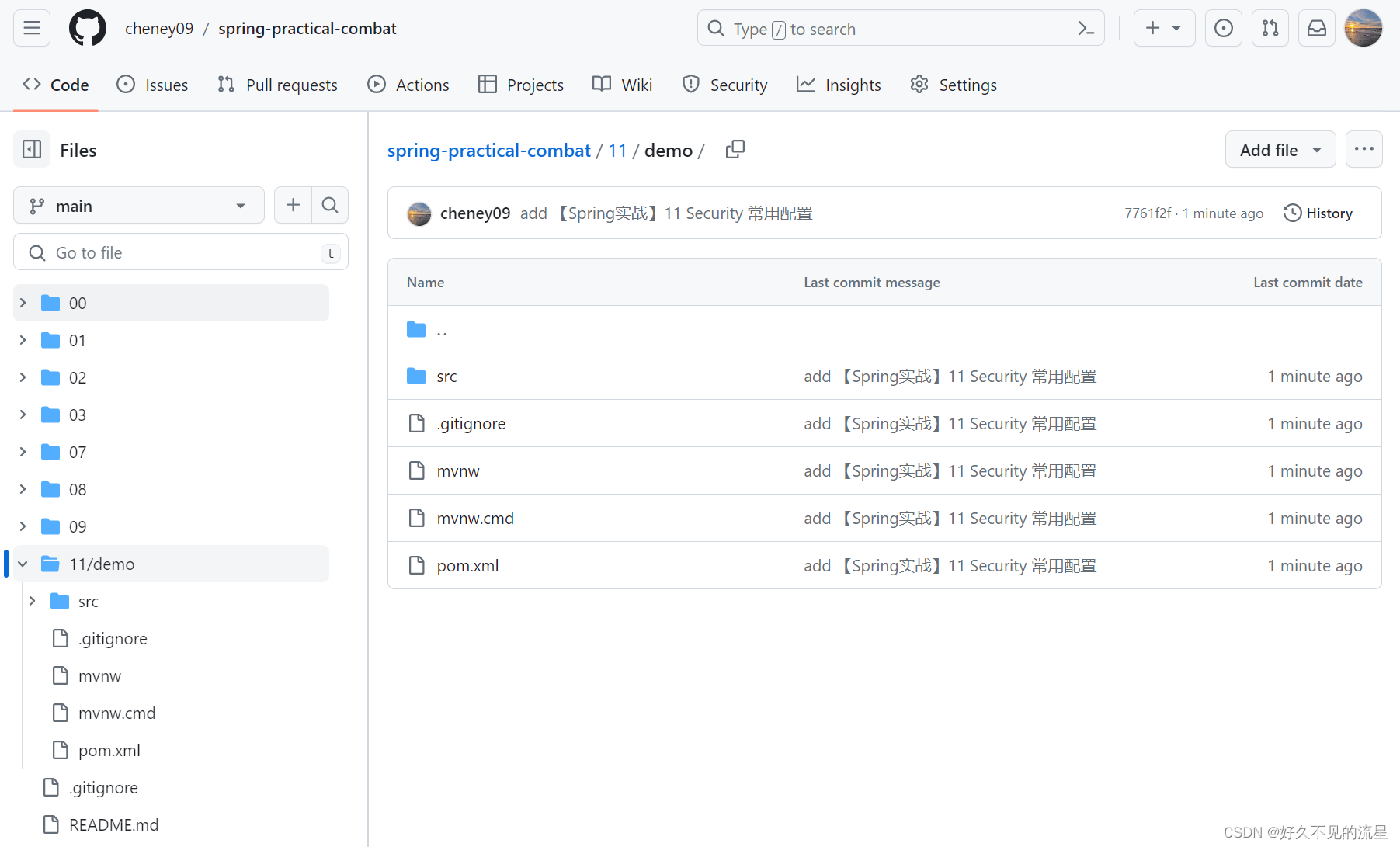The image size is (1400, 847).
Task: Switch to the Actions tab
Action: click(x=408, y=85)
